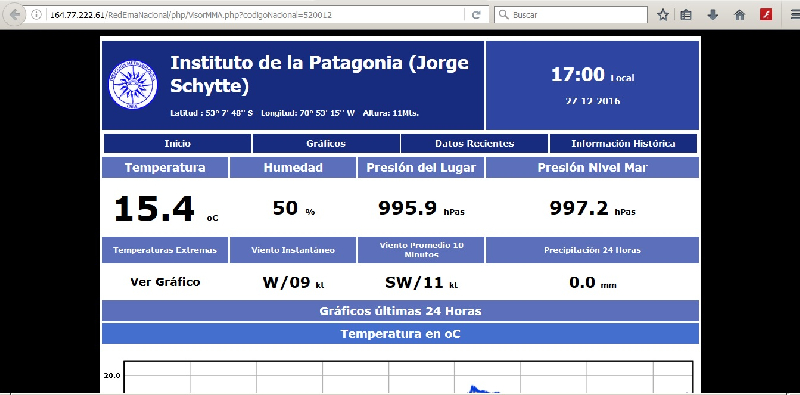This screenshot has width=800, height=395.
Task: Click the temperature chart plot area
Action: pos(408,378)
